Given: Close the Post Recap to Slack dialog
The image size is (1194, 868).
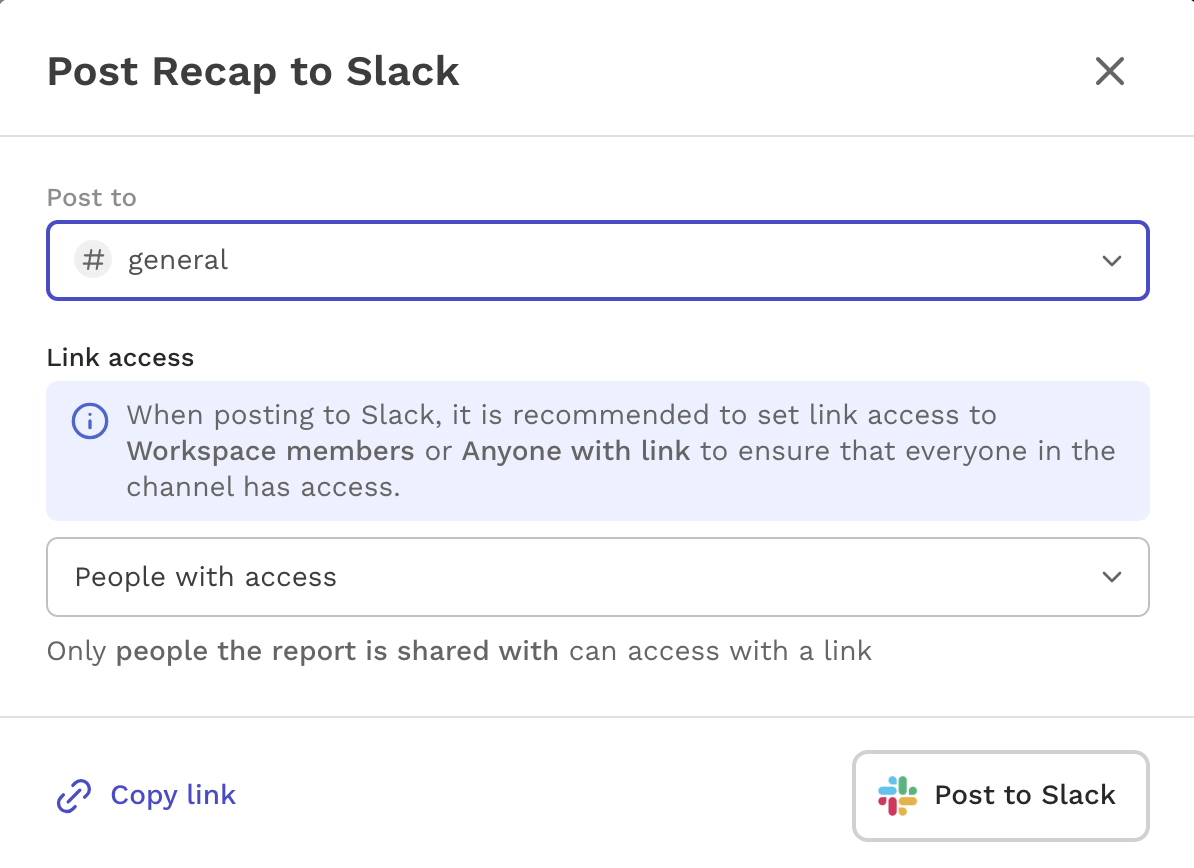Looking at the screenshot, I should pyautogui.click(x=1109, y=72).
